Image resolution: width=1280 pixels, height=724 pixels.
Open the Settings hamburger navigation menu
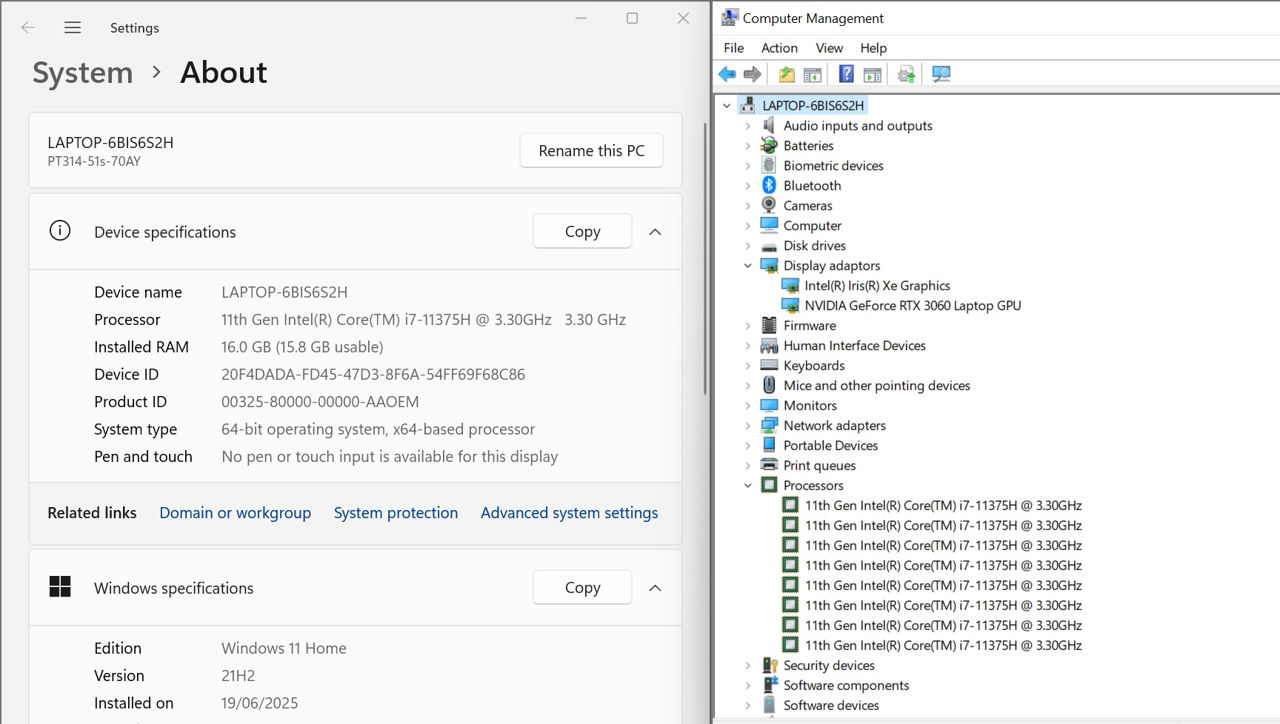pos(72,28)
